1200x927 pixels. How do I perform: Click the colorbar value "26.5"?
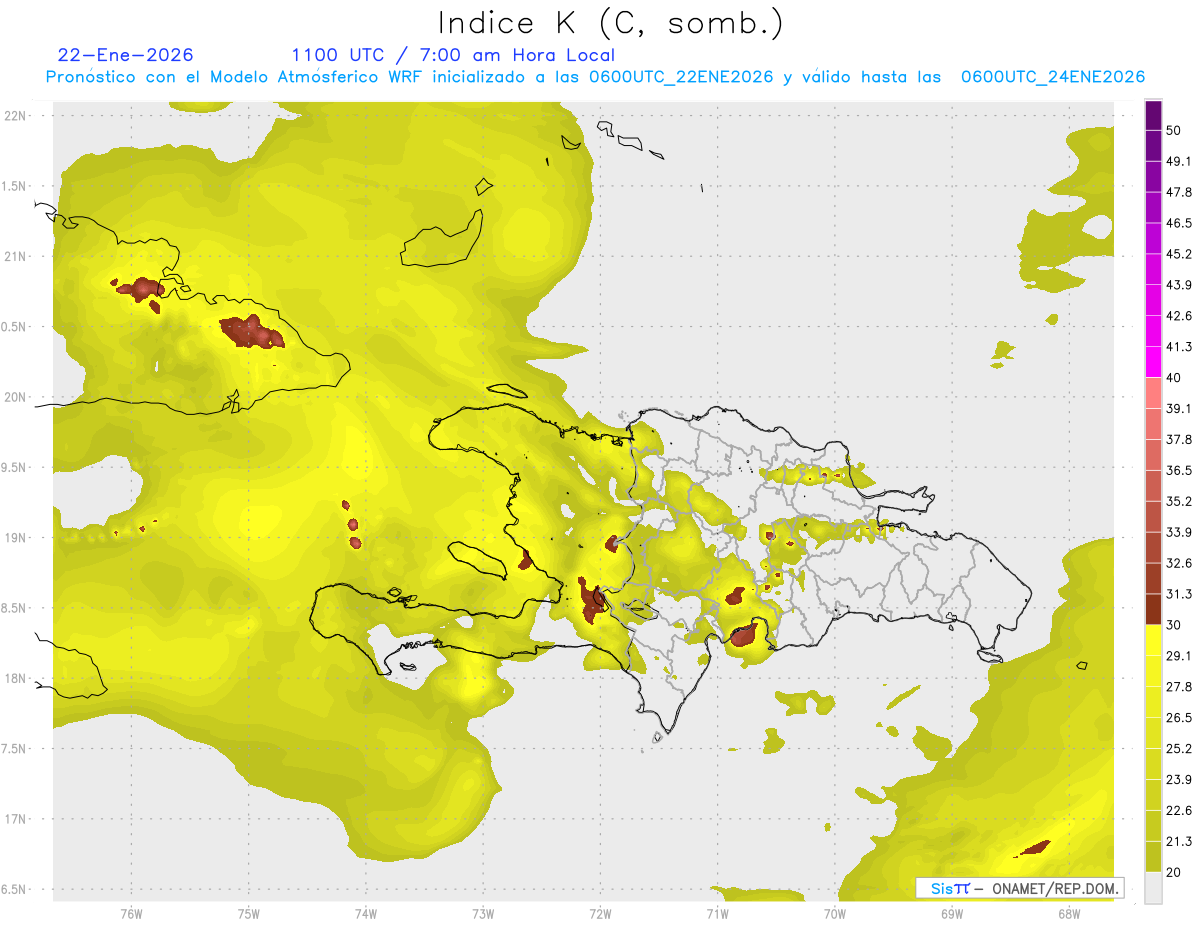coord(1178,718)
